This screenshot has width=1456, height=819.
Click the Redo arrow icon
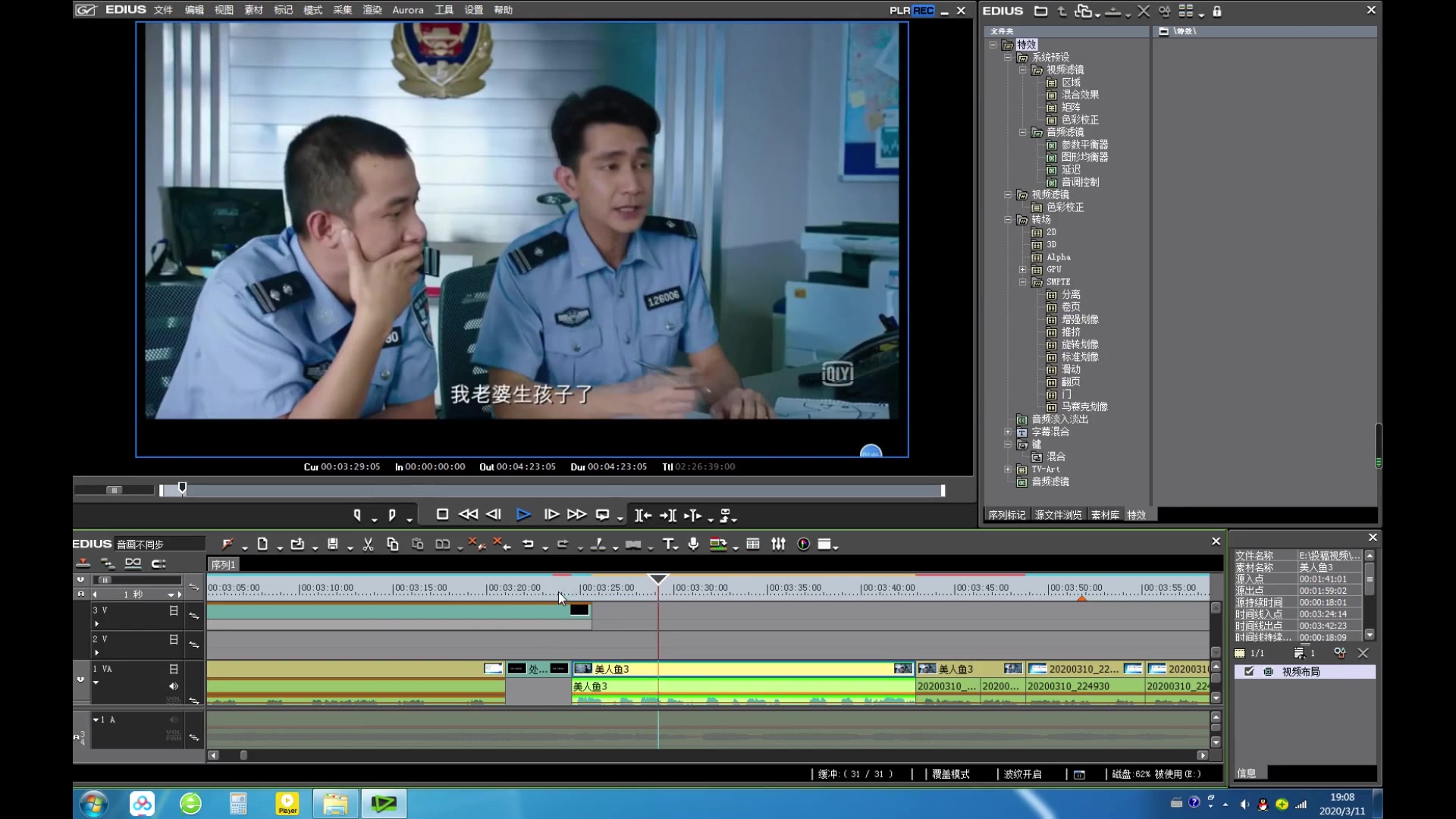563,544
